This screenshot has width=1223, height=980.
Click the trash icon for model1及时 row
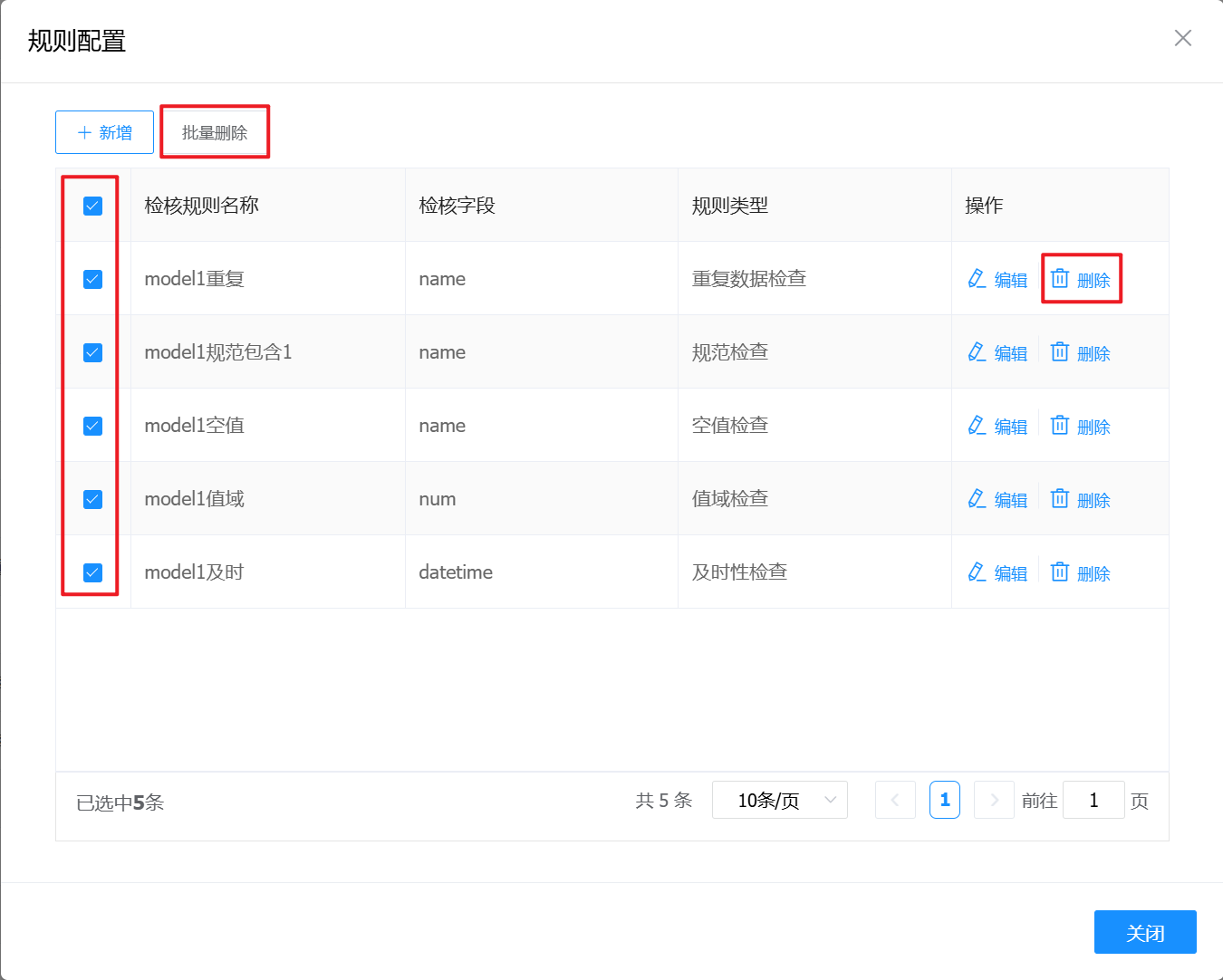1060,572
